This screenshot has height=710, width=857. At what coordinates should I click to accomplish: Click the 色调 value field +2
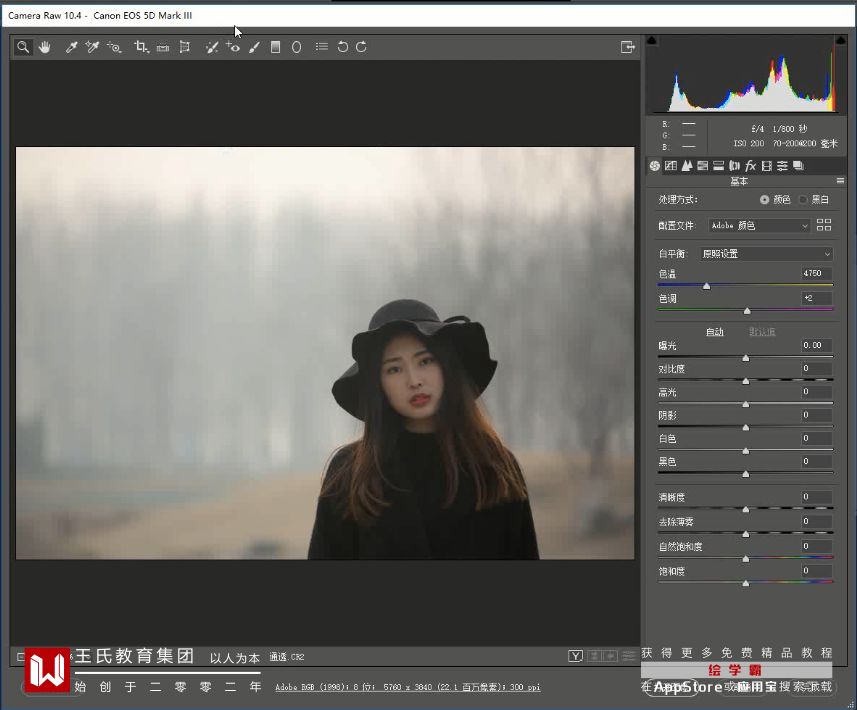(817, 298)
